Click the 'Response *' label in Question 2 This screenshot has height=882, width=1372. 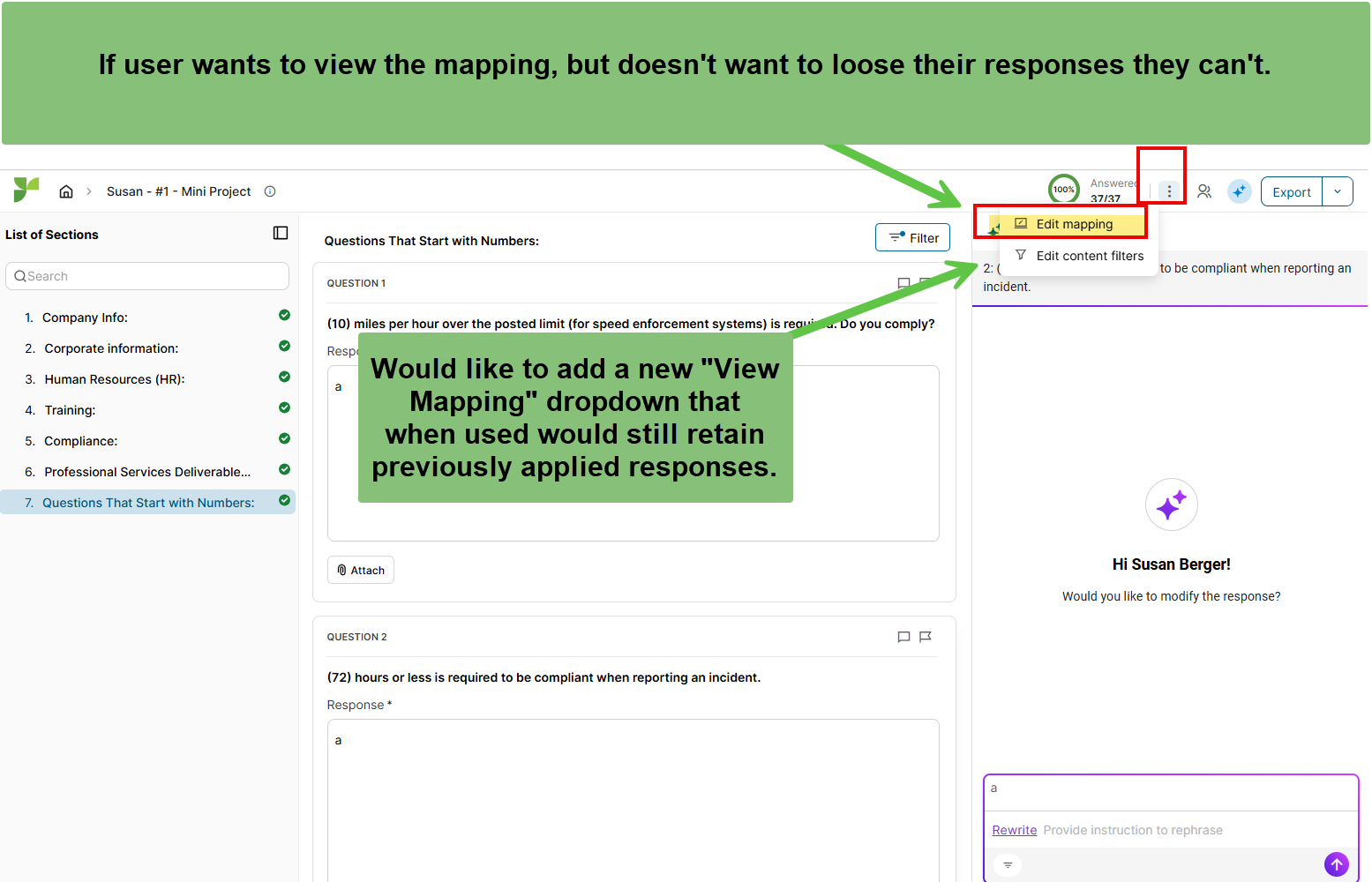[x=359, y=705]
